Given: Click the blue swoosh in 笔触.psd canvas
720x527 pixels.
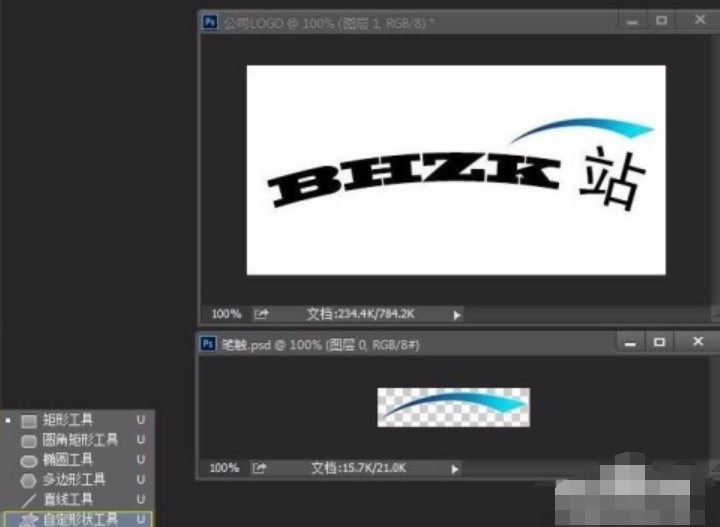Looking at the screenshot, I should (x=454, y=403).
